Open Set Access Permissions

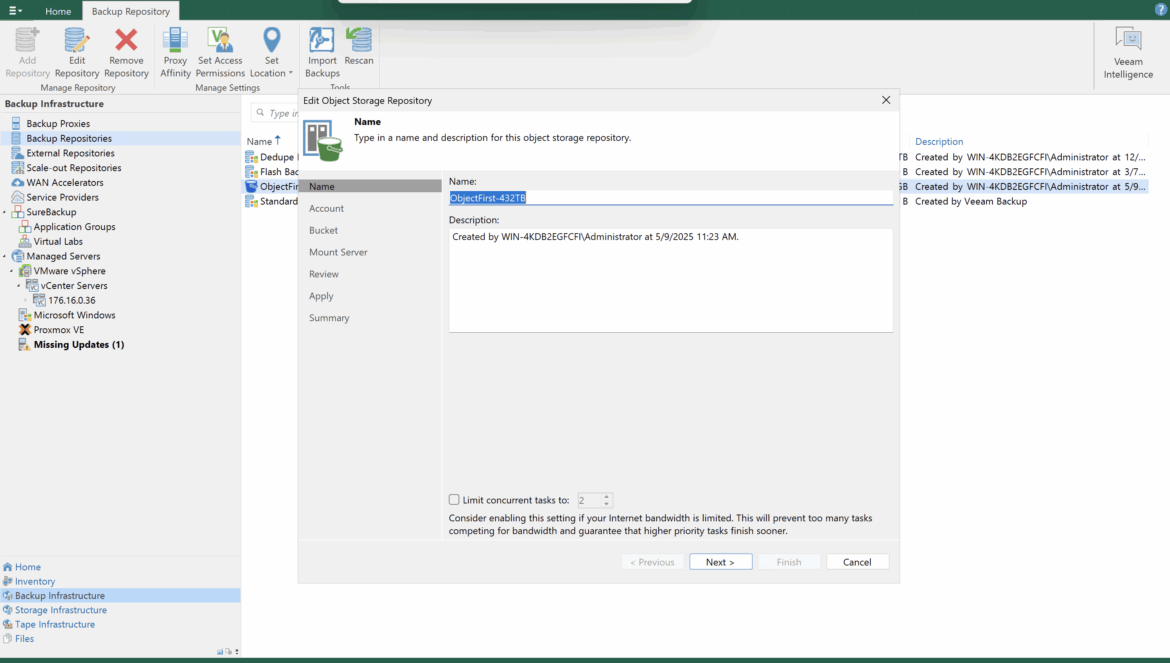click(220, 52)
